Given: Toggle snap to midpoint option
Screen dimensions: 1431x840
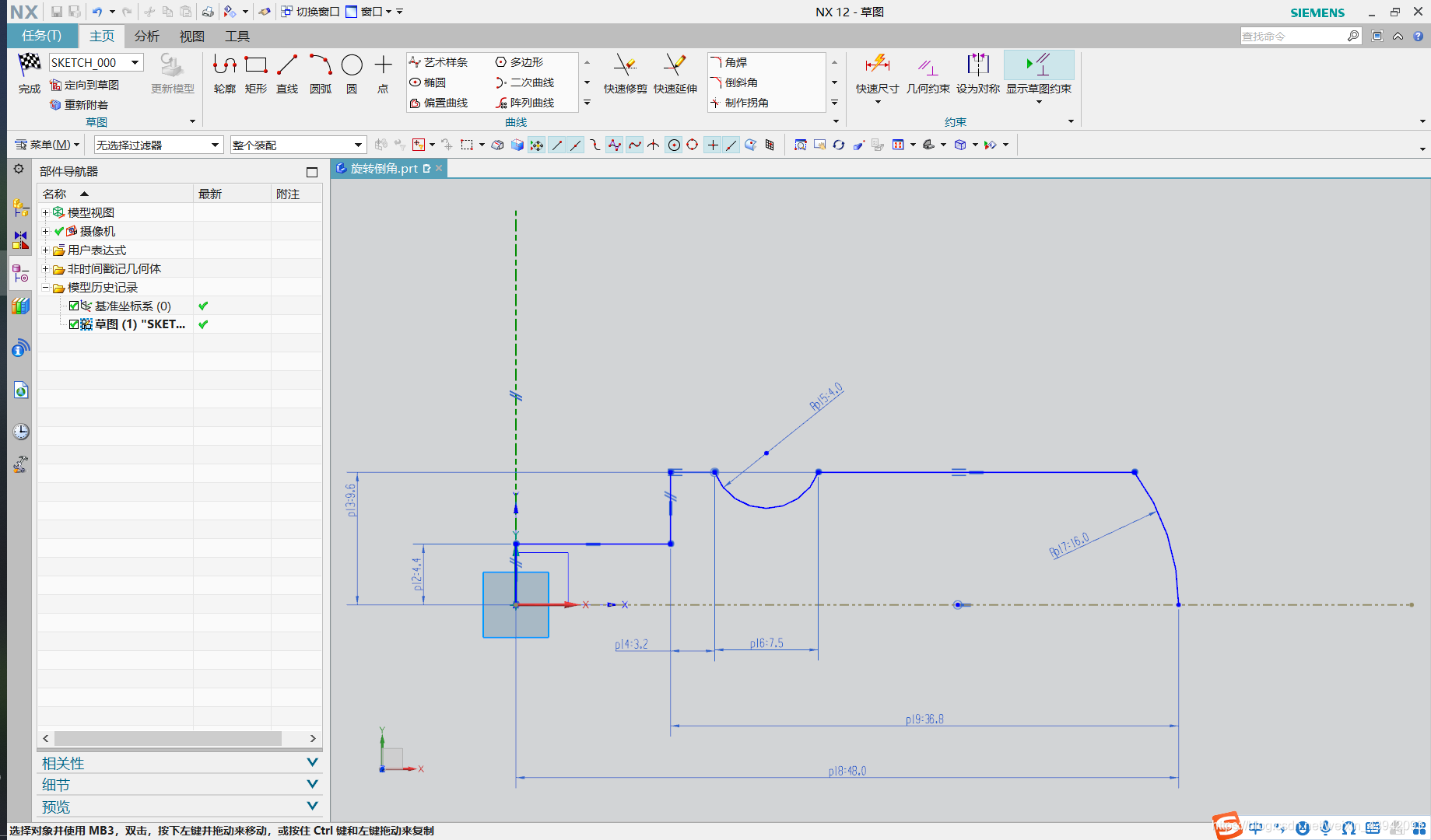Looking at the screenshot, I should (x=575, y=145).
